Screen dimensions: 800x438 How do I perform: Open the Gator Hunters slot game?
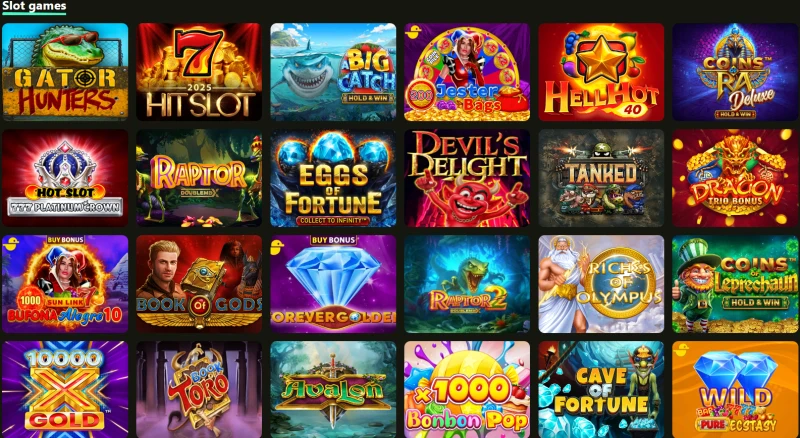click(x=65, y=72)
